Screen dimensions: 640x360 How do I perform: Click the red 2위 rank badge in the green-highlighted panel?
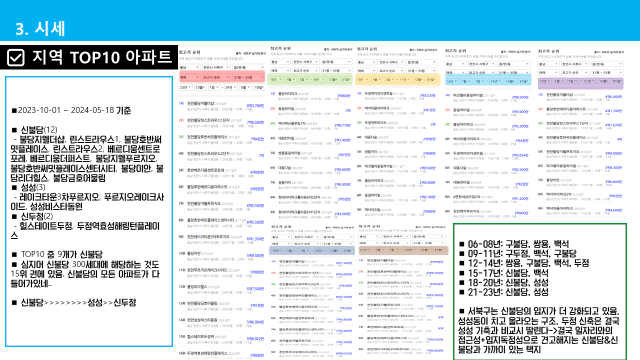click(273, 109)
